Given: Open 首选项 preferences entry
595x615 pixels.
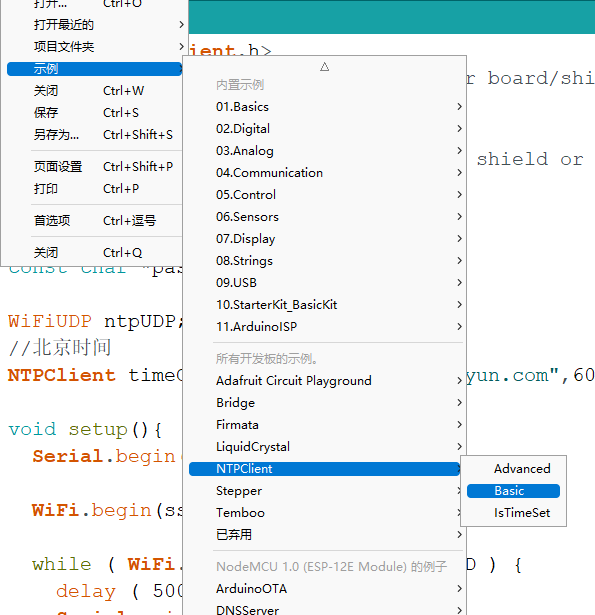Looking at the screenshot, I should pos(95,220).
